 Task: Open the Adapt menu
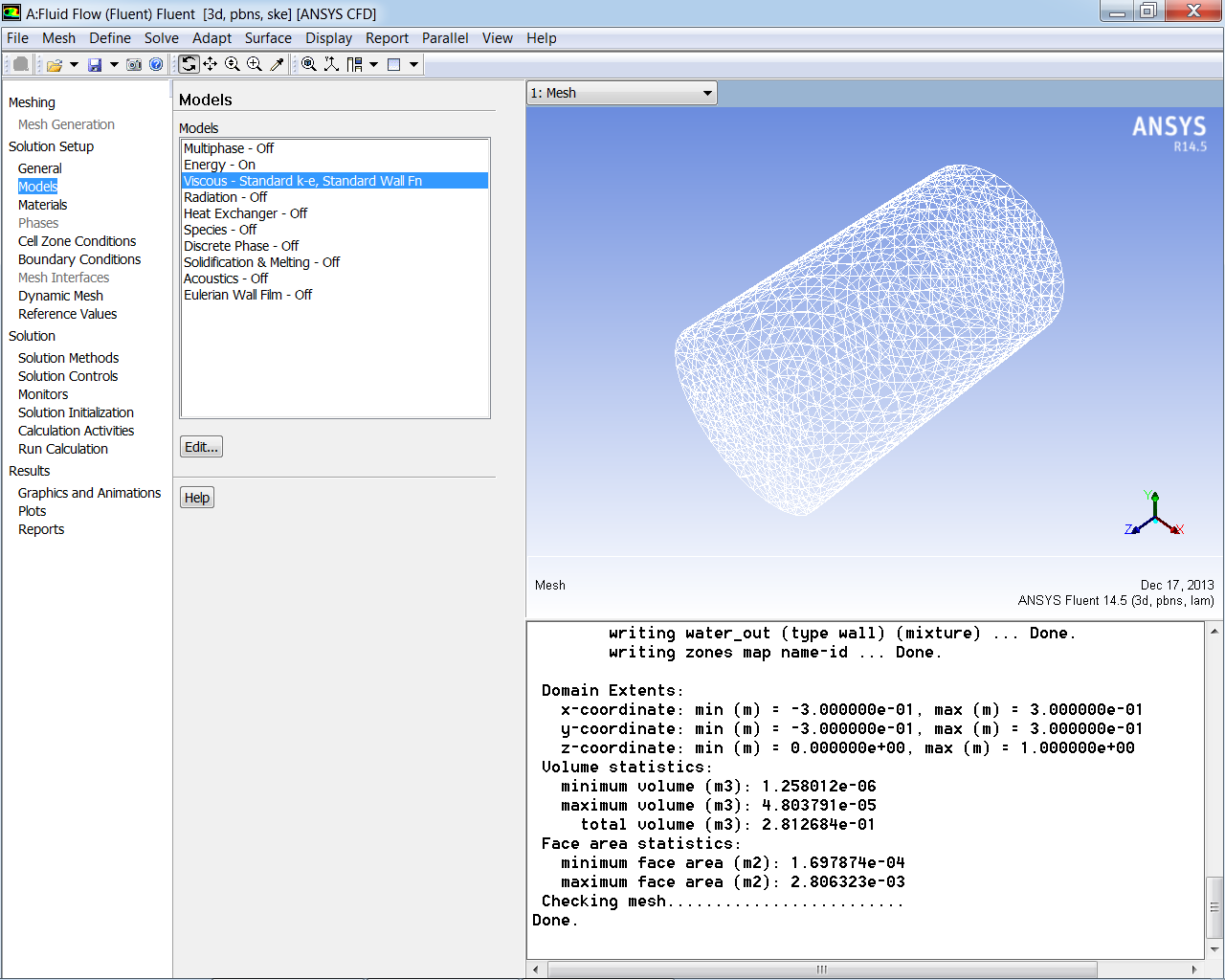212,38
